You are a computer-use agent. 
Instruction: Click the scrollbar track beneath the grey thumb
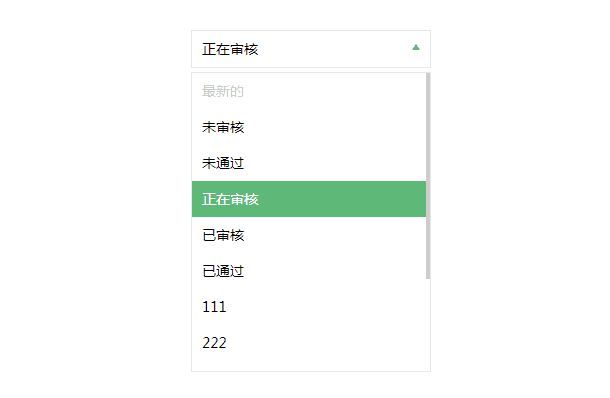pos(428,325)
